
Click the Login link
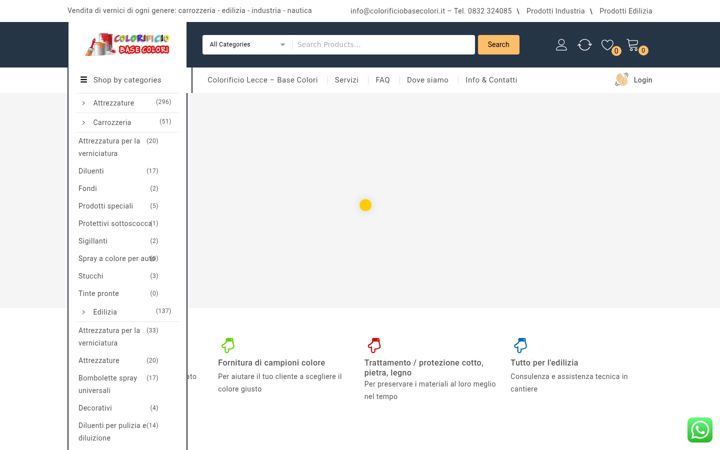[643, 80]
